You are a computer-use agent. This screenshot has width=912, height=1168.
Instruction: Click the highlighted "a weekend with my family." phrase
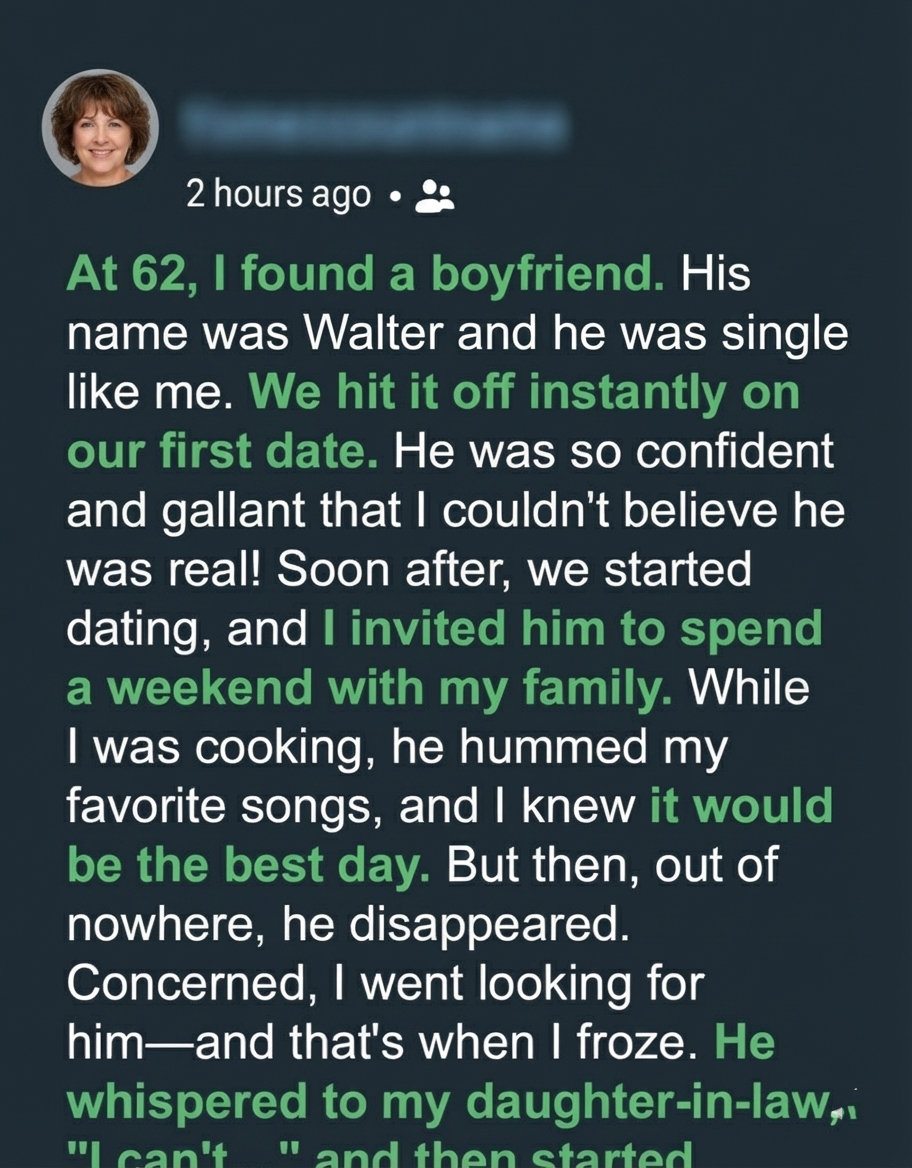(x=369, y=688)
